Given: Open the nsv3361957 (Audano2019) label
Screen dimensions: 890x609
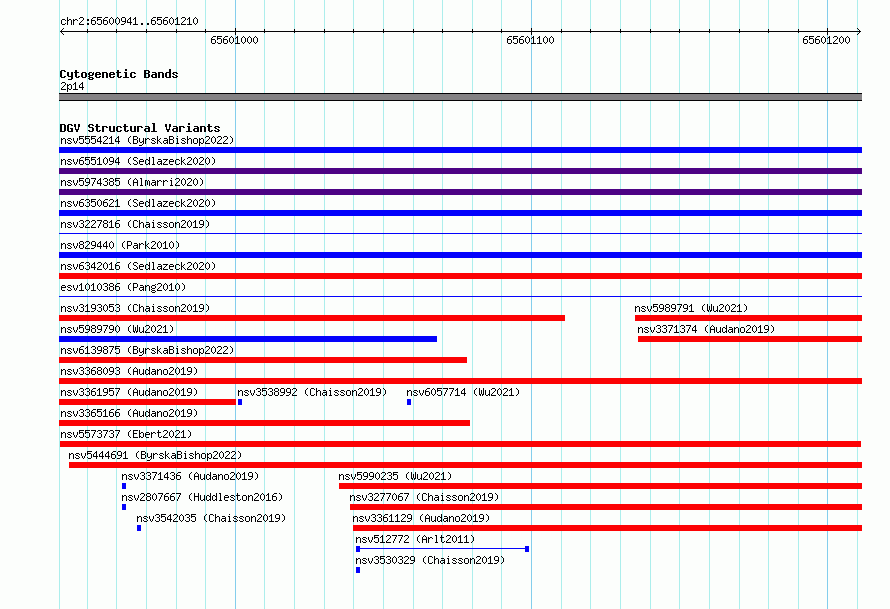Looking at the screenshot, I should coord(129,392).
